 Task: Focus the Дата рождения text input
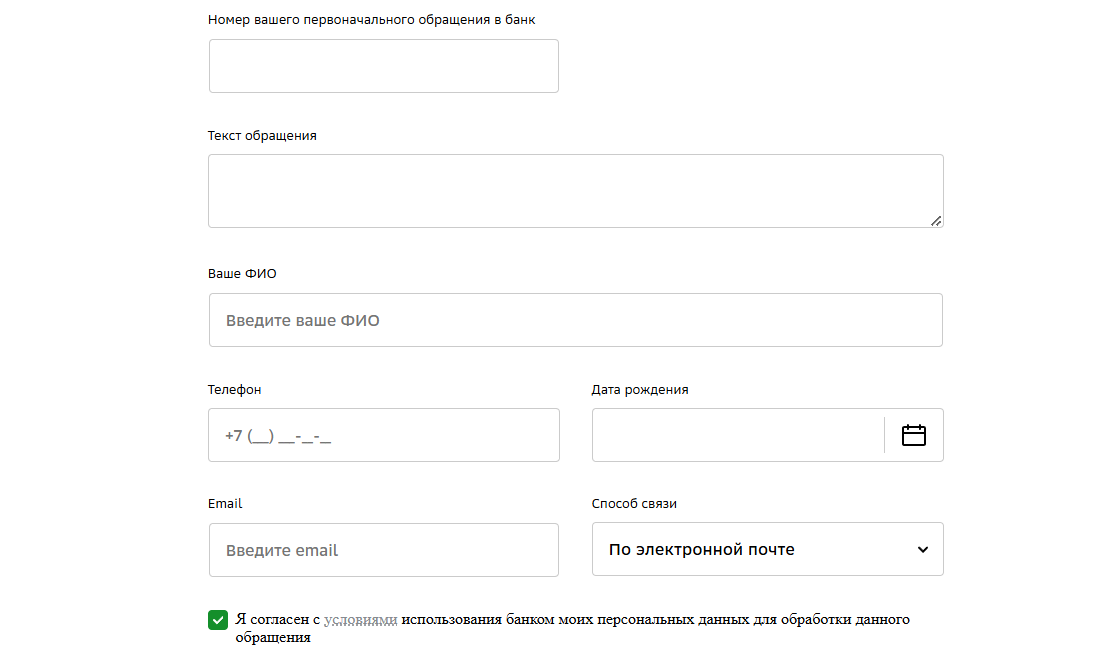tap(738, 435)
